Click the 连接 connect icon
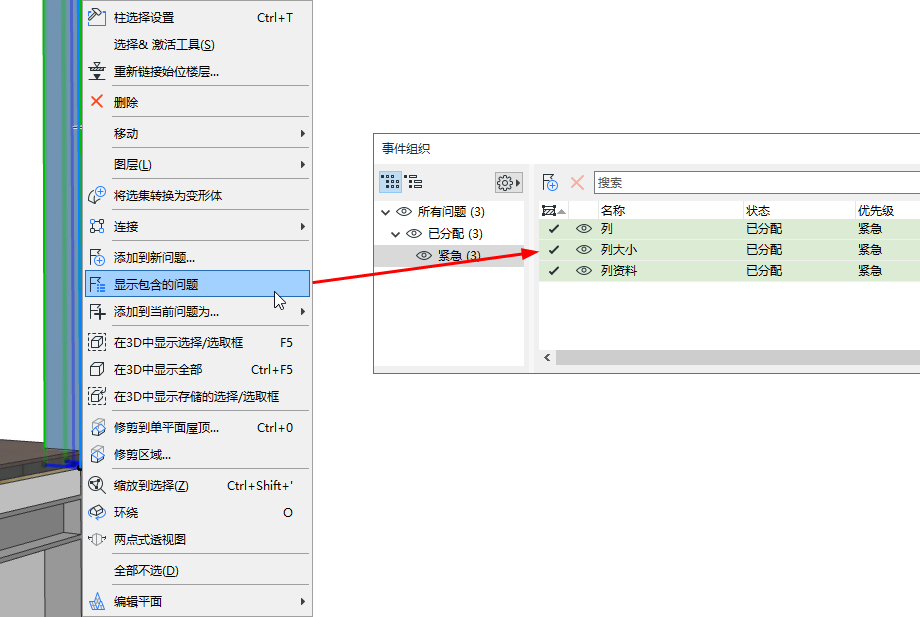The image size is (920, 617). [x=97, y=226]
